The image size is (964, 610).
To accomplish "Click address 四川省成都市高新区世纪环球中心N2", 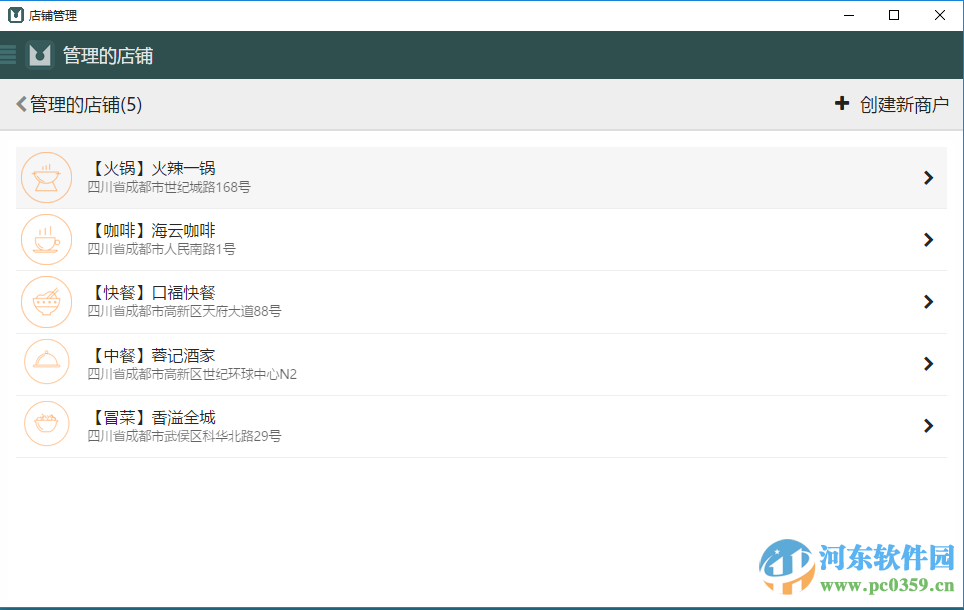I will (x=192, y=374).
